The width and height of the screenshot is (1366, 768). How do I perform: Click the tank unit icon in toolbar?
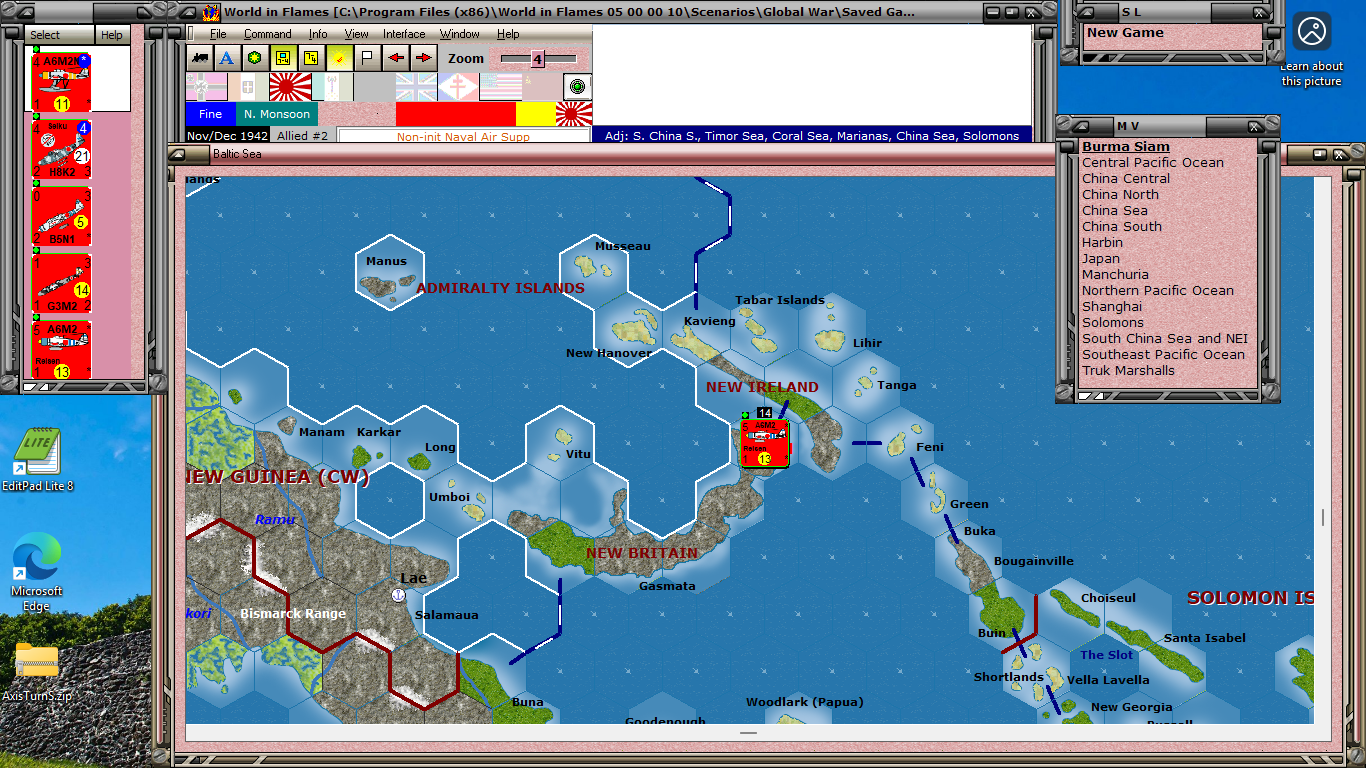coord(199,58)
